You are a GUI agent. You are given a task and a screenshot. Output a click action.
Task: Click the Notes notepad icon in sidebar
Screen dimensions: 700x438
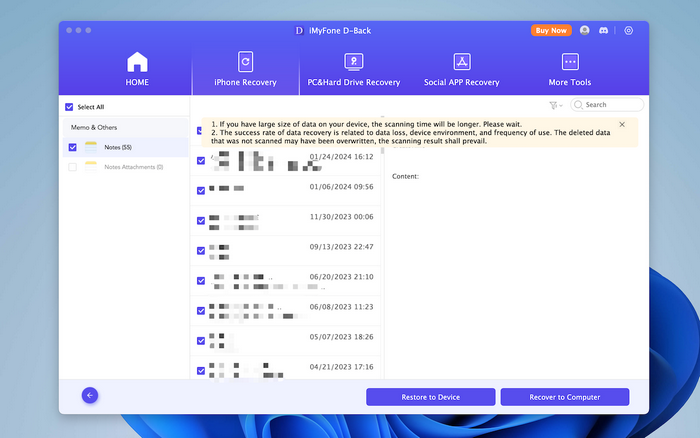[91, 147]
